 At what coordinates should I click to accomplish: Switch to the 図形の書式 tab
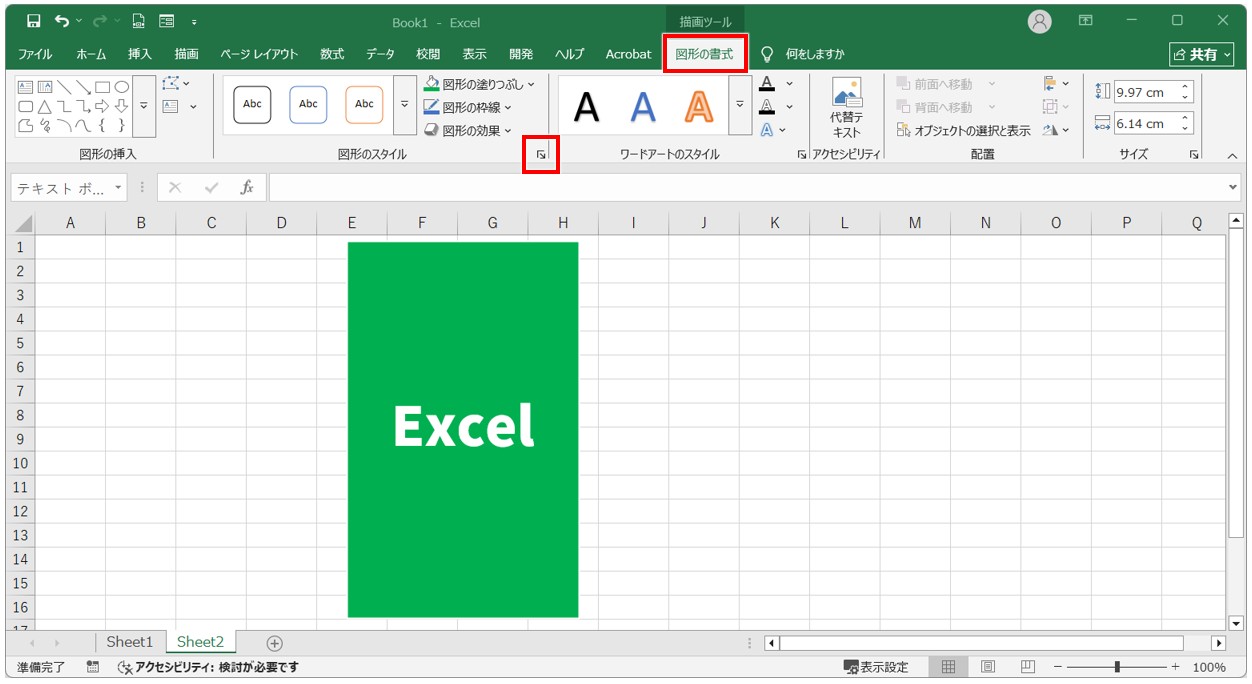pos(704,54)
